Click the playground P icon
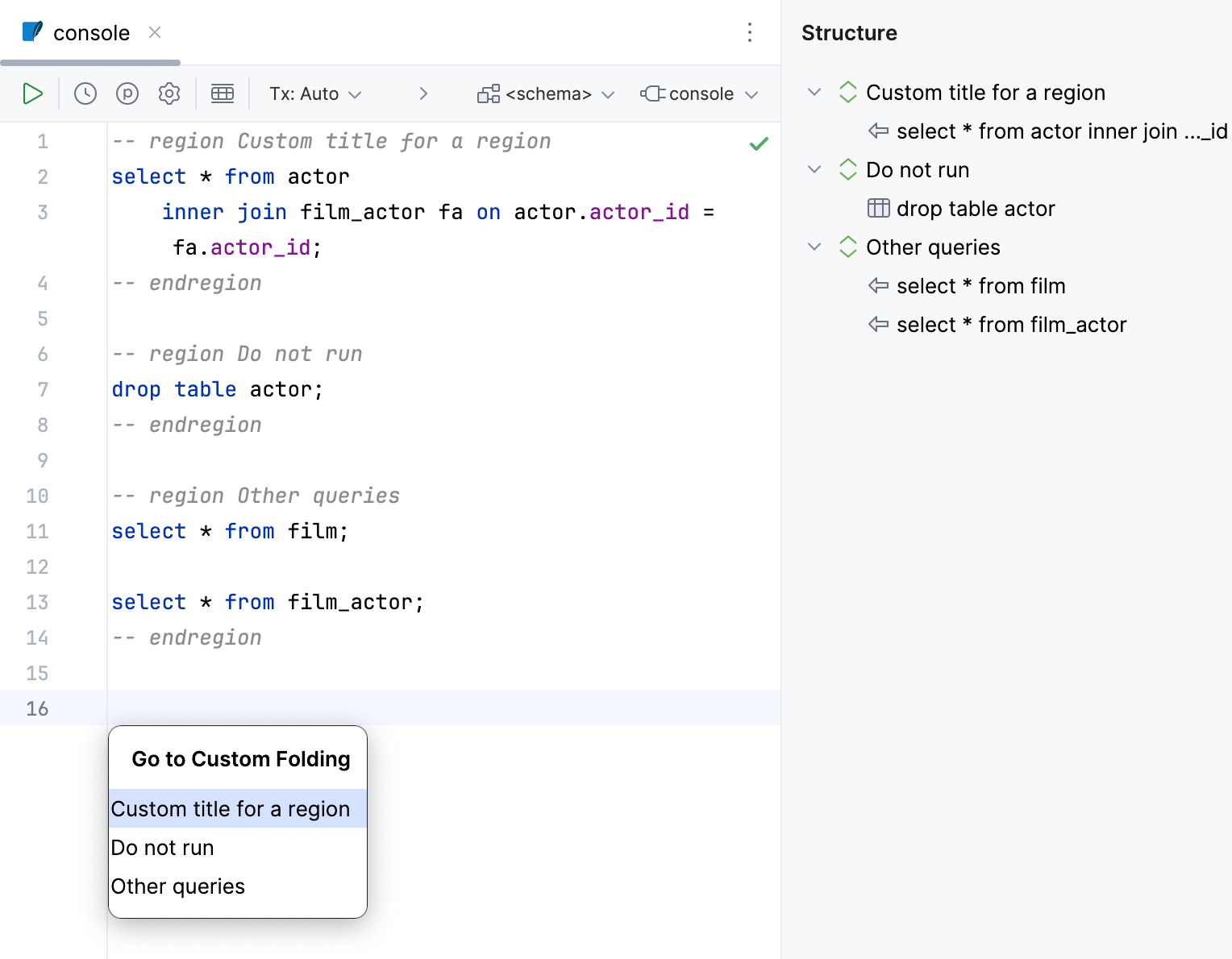 (127, 93)
